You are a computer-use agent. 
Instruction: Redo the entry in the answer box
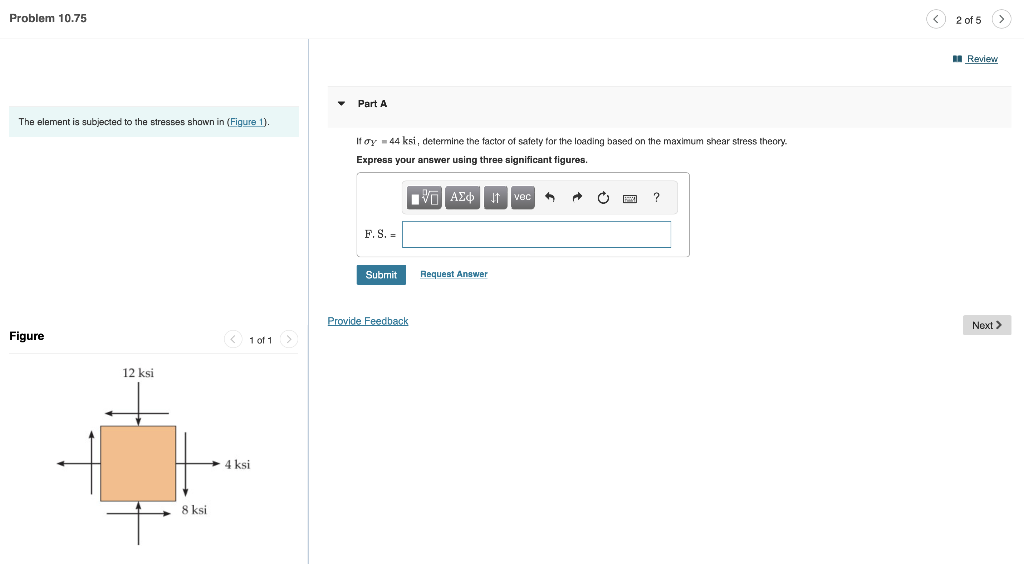(577, 197)
